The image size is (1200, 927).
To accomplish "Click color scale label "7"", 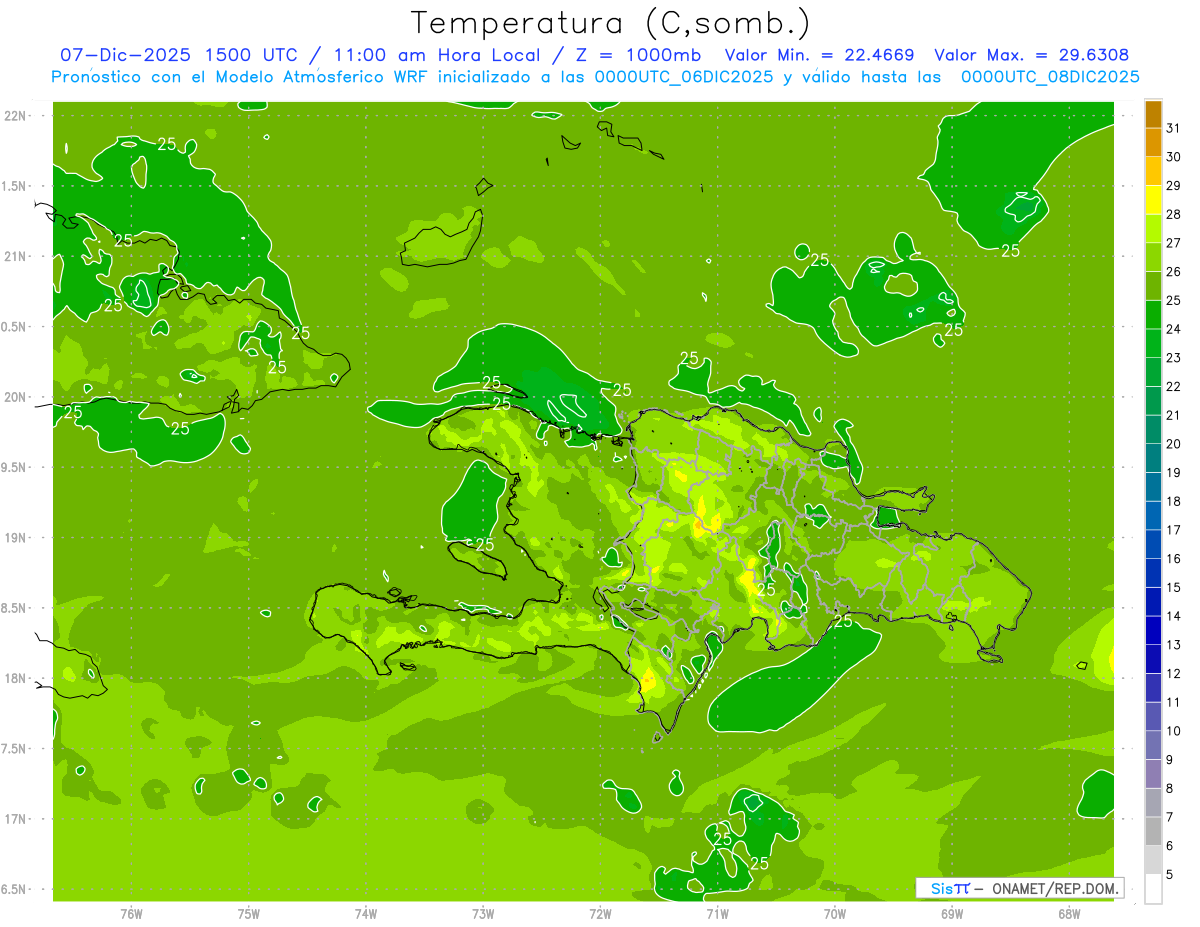I will point(1169,817).
